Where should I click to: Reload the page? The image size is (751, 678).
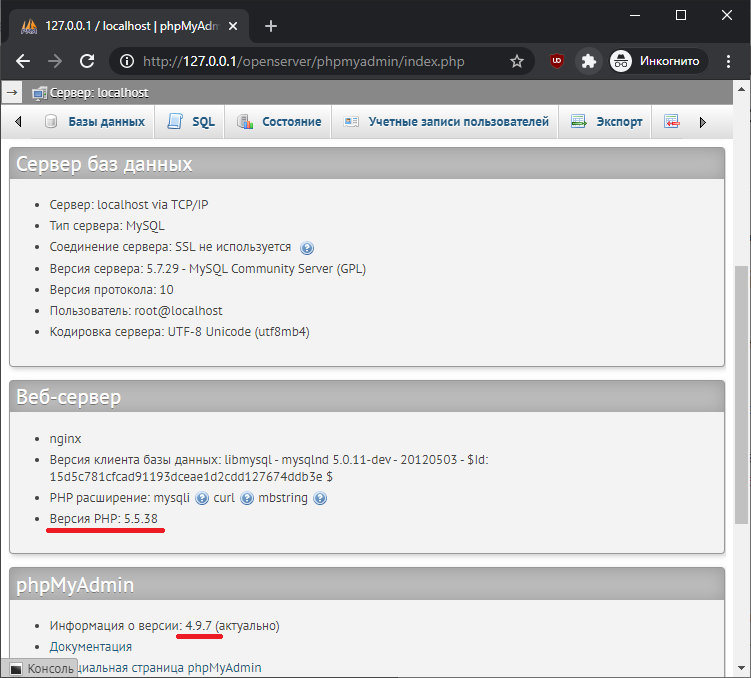(x=87, y=61)
